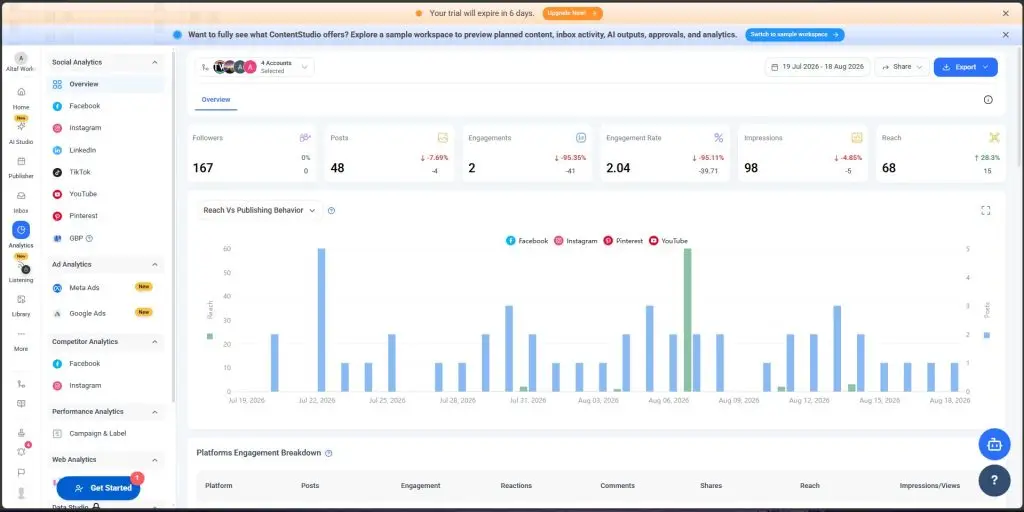The width and height of the screenshot is (1024, 512).
Task: Collapse the Web Analytics section
Action: tap(155, 460)
